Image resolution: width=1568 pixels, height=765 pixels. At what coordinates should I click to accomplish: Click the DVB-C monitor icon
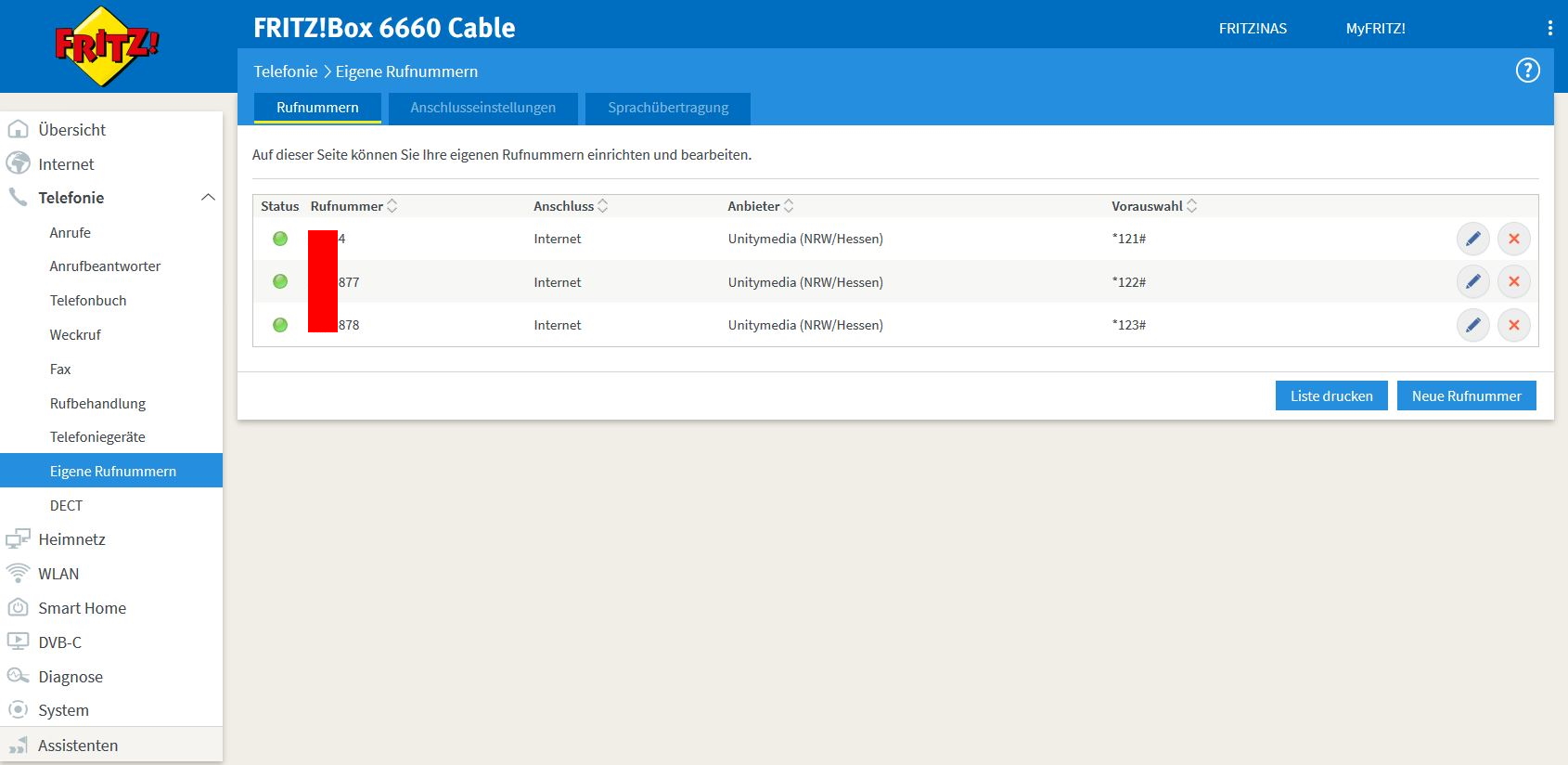coord(18,642)
